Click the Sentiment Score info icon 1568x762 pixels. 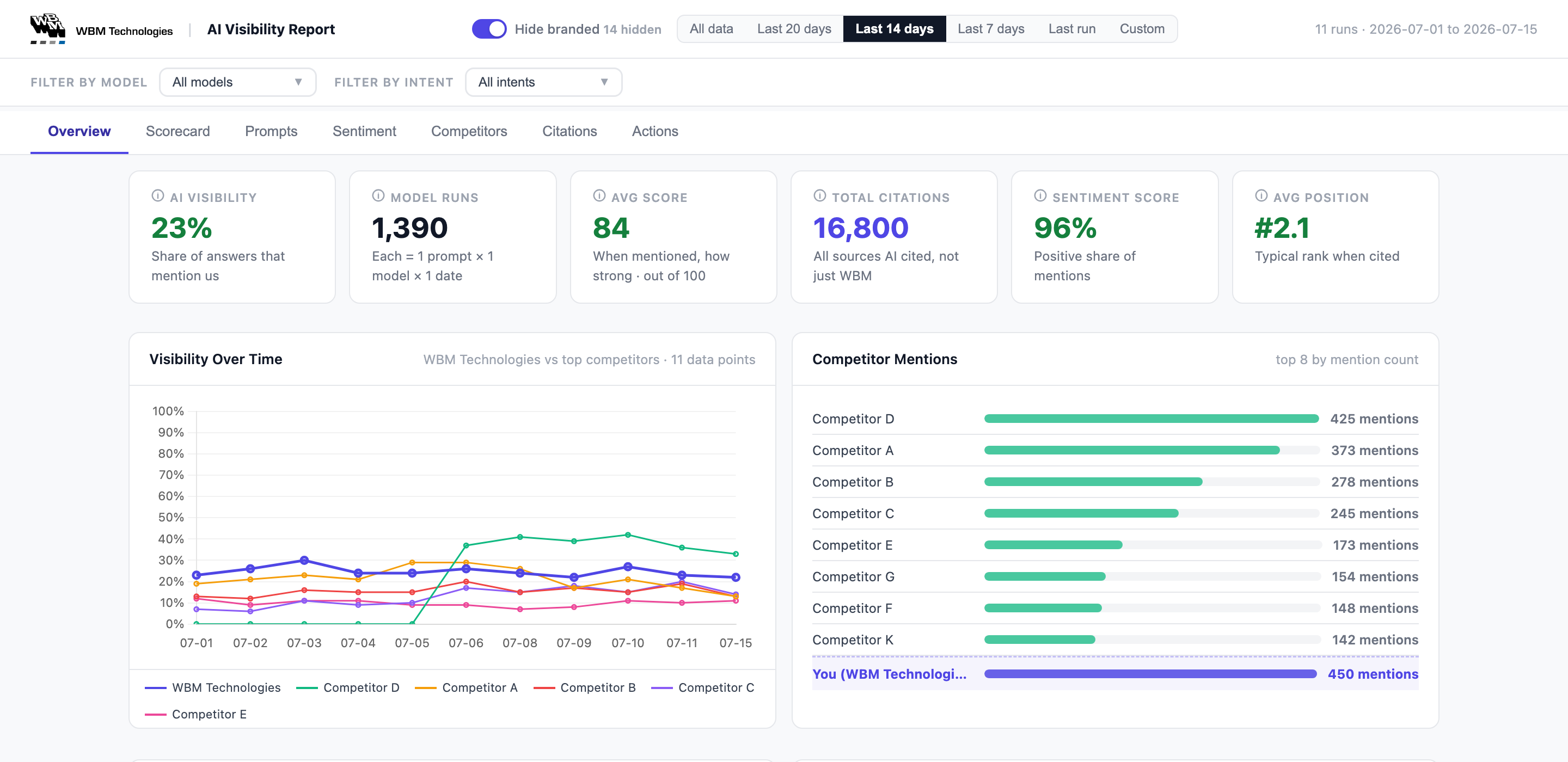pyautogui.click(x=1040, y=196)
